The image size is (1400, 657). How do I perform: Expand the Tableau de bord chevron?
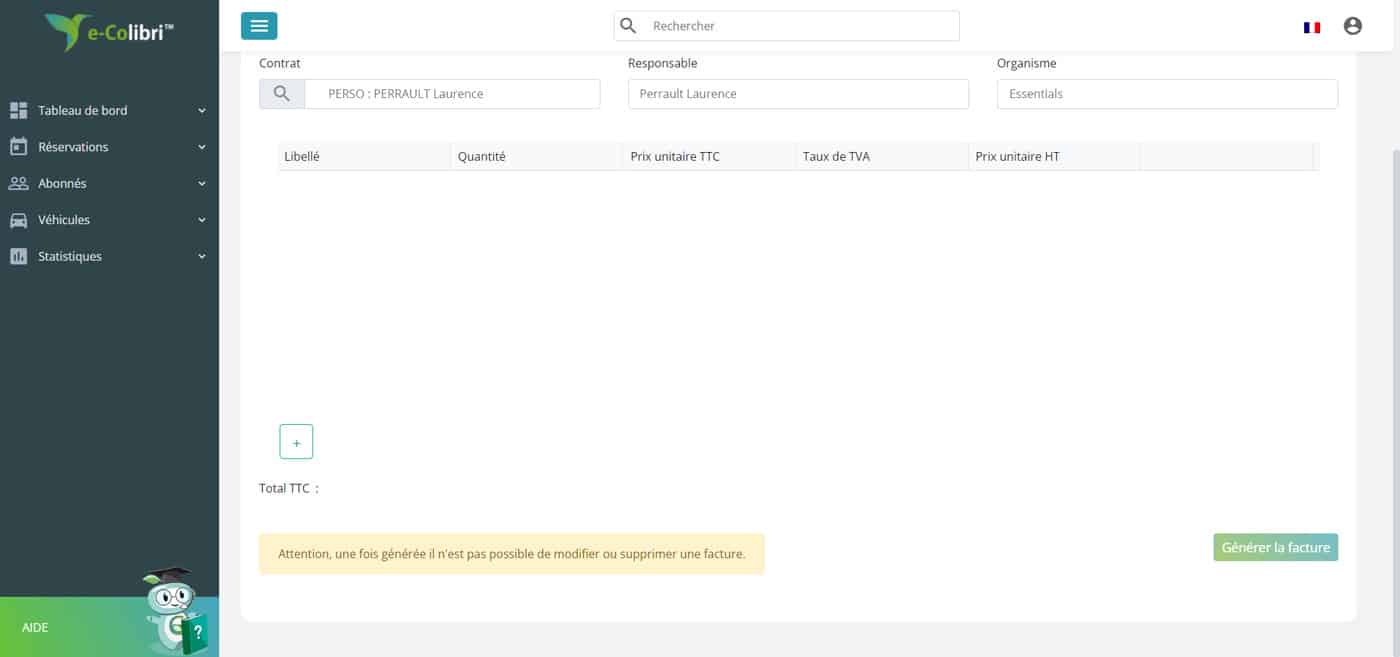[x=202, y=111]
